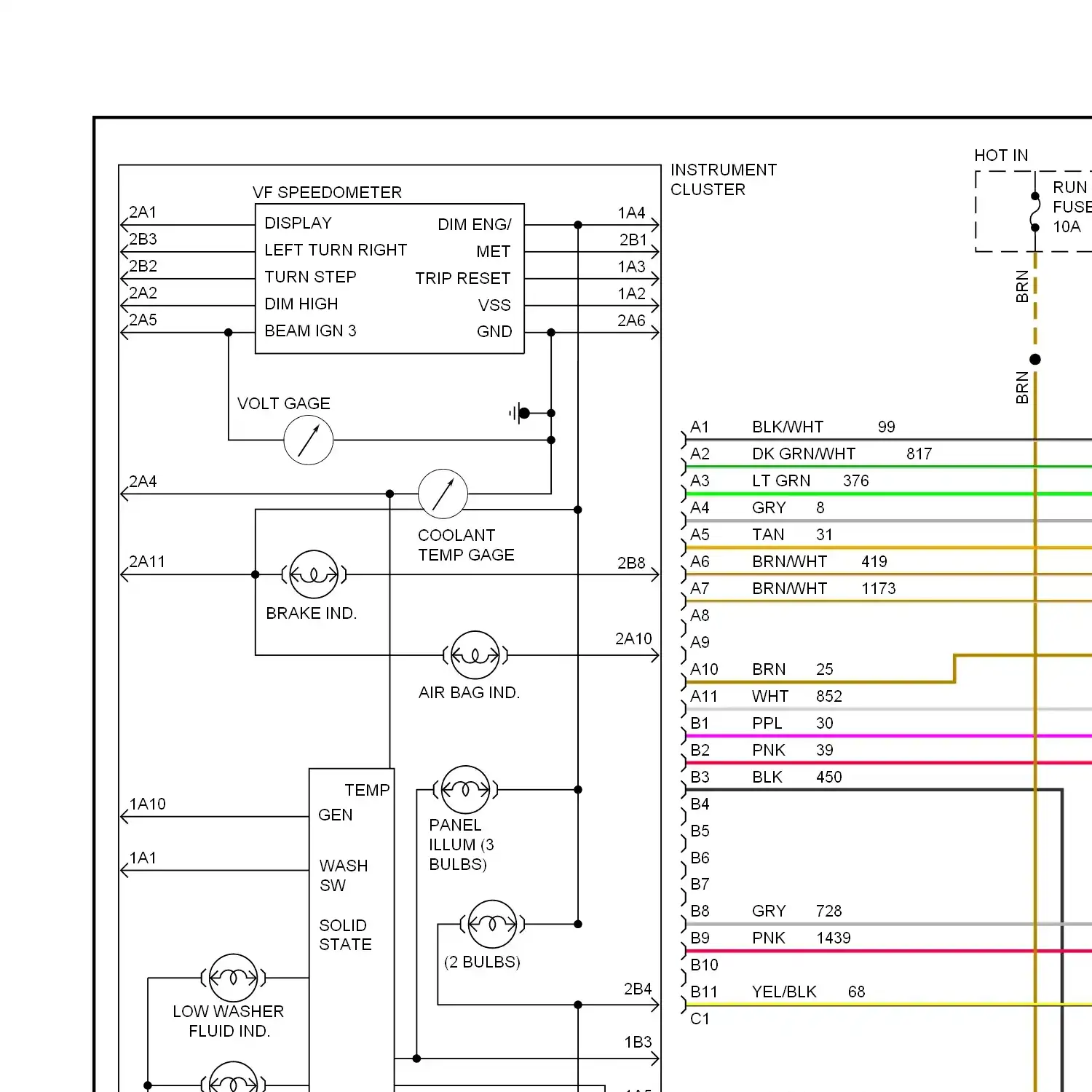
Task: Select the BLK/WHT wire color text
Action: pyautogui.click(x=788, y=427)
